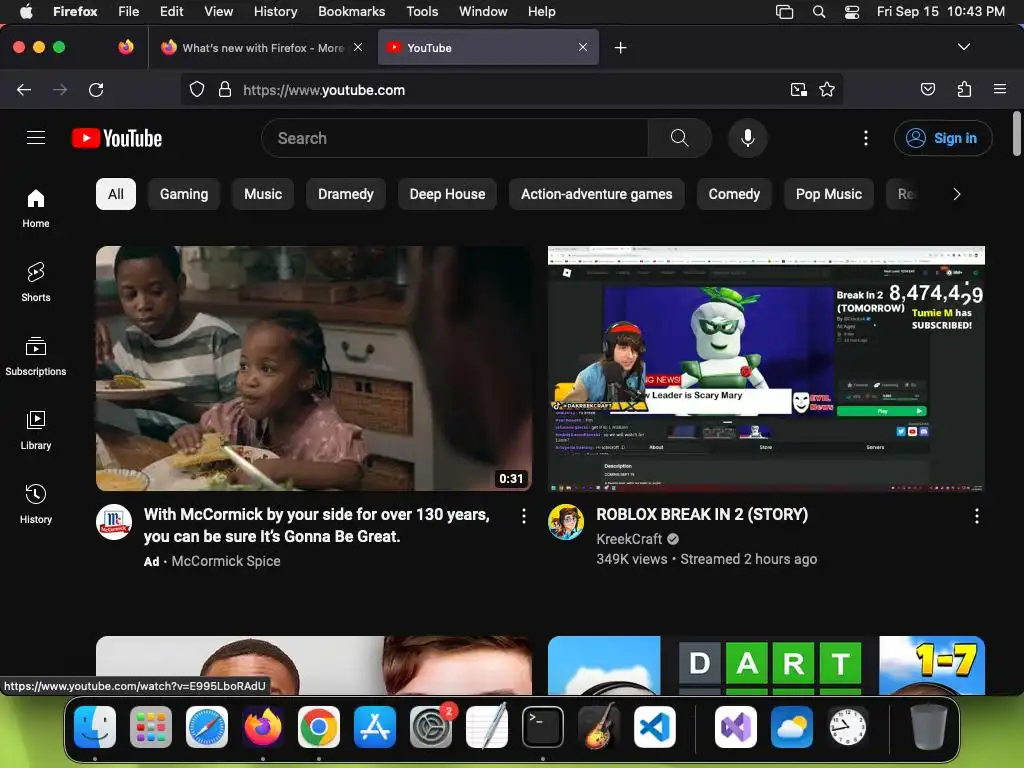This screenshot has width=1024, height=768.
Task: Open McCormick ad options three dots
Action: pyautogui.click(x=524, y=516)
